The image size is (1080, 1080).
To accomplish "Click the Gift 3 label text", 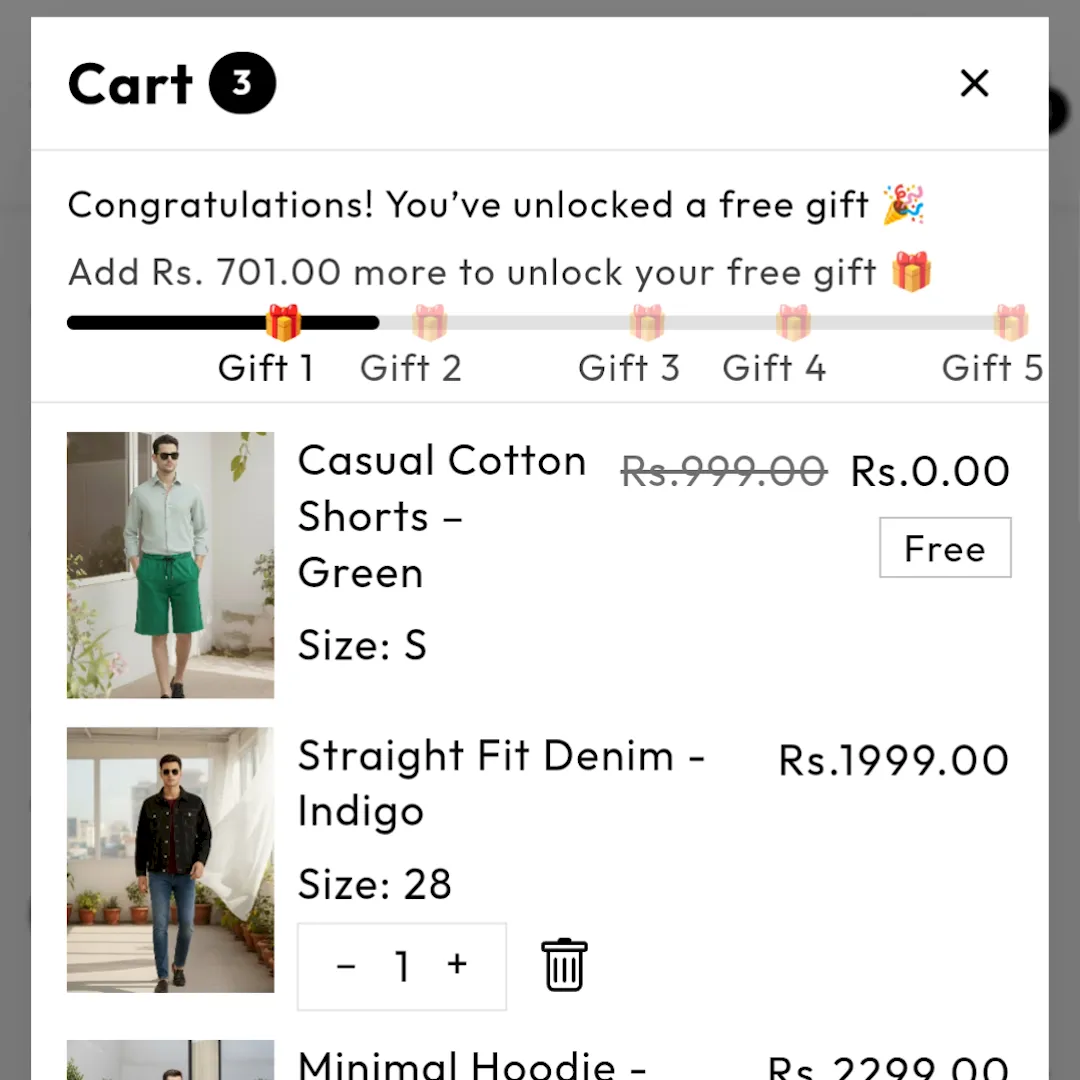I will (629, 368).
